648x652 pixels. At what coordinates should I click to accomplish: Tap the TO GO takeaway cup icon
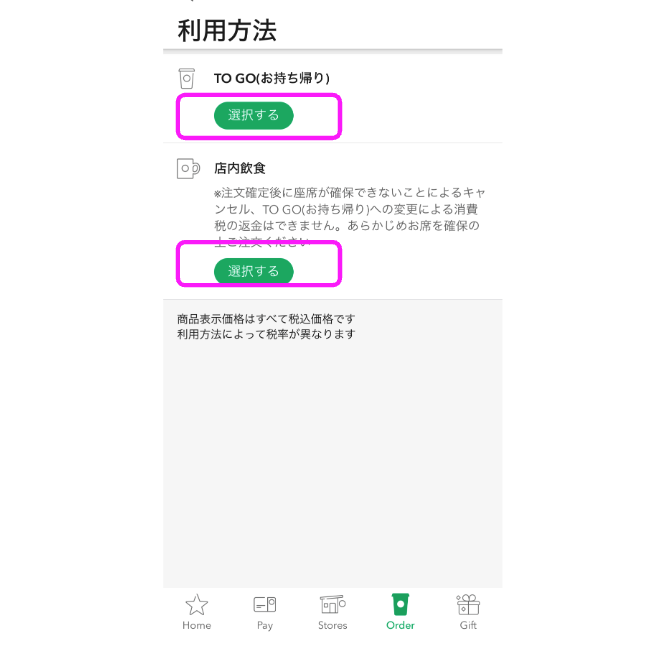tap(186, 79)
